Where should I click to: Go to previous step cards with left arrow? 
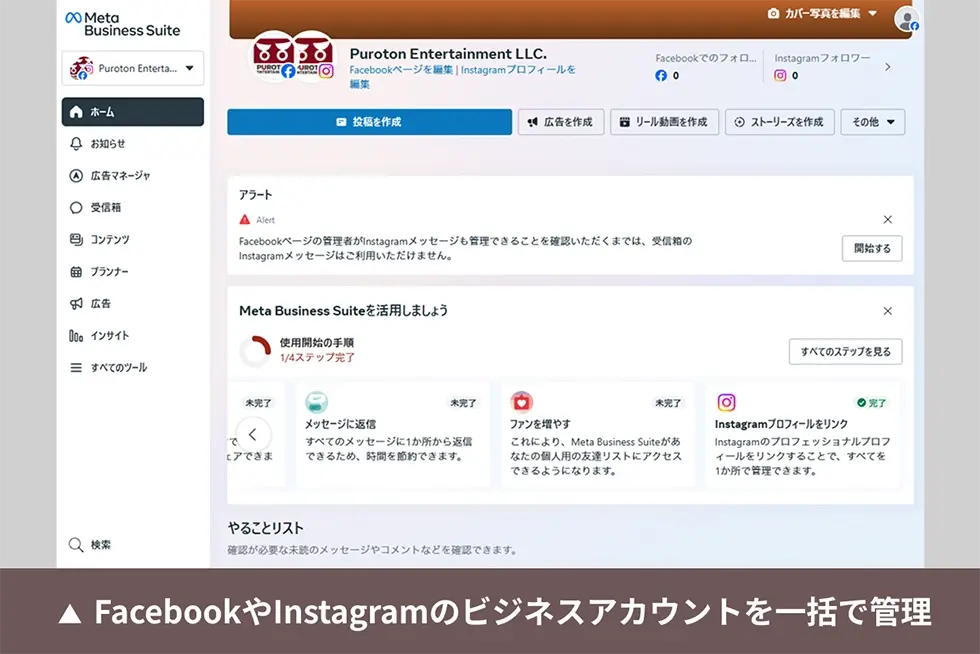coord(253,434)
